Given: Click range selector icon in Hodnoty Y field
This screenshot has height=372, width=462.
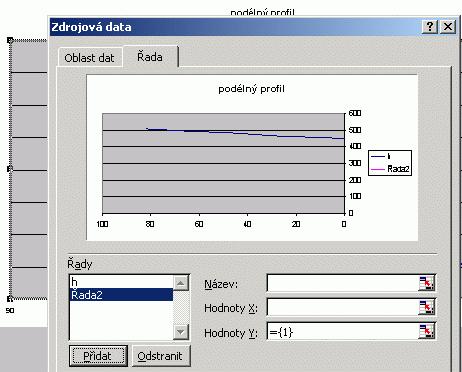Looking at the screenshot, I should coord(426,331).
